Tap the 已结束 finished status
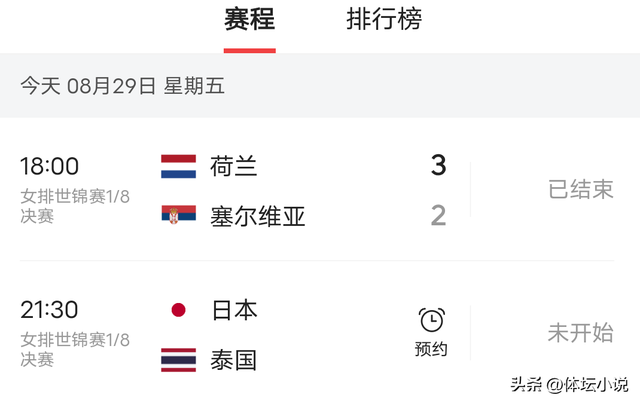Image resolution: width=640 pixels, height=404 pixels. click(x=580, y=189)
